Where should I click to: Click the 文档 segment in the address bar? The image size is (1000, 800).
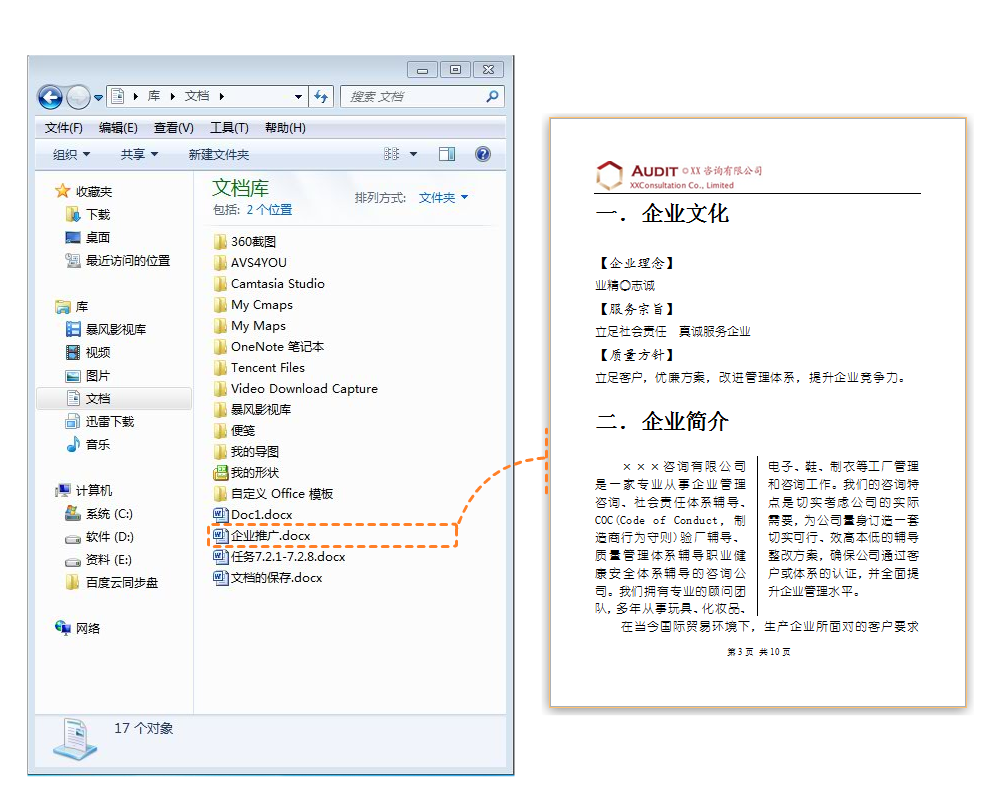point(197,96)
